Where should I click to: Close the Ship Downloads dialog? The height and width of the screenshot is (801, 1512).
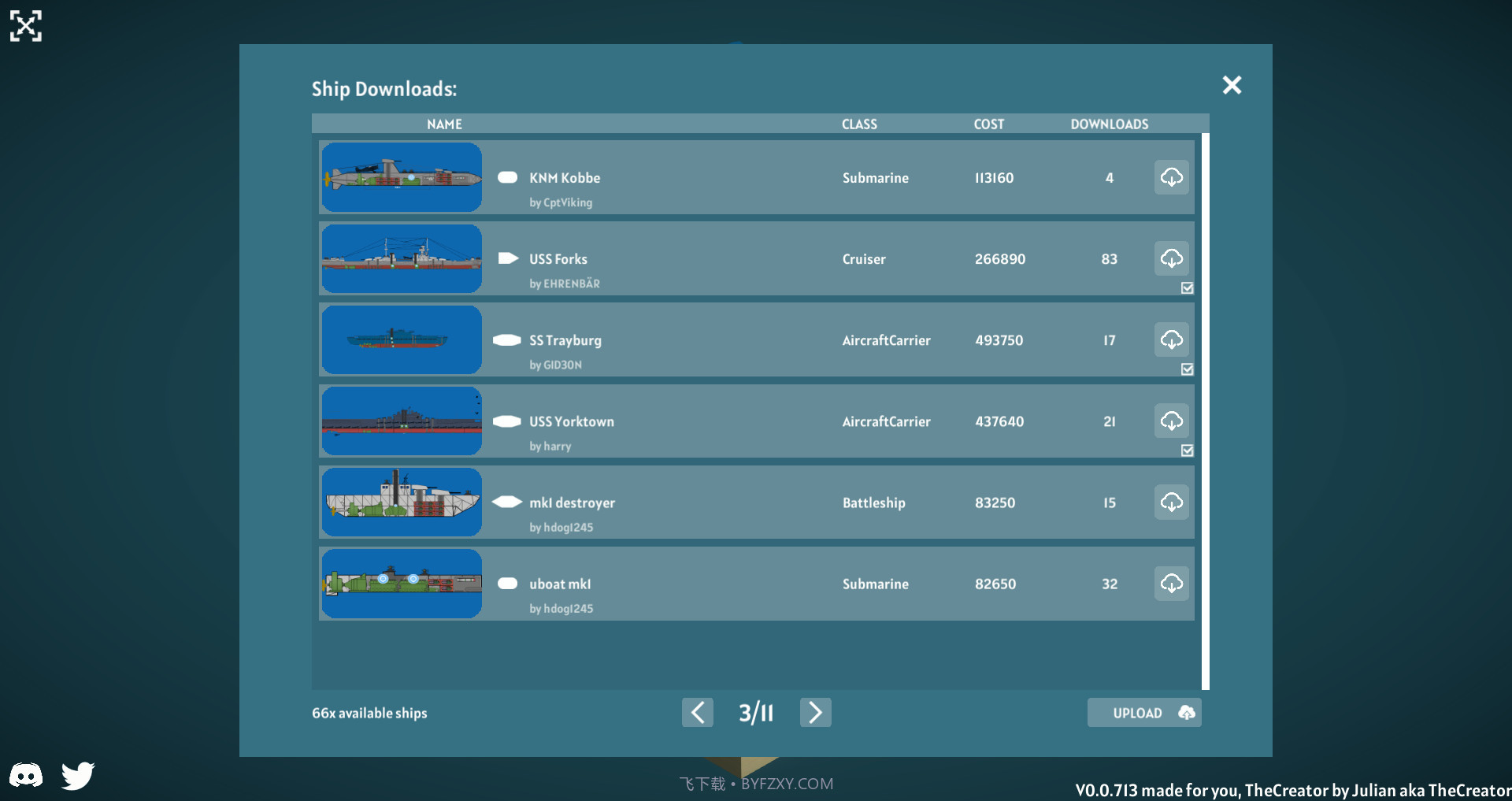[1232, 85]
